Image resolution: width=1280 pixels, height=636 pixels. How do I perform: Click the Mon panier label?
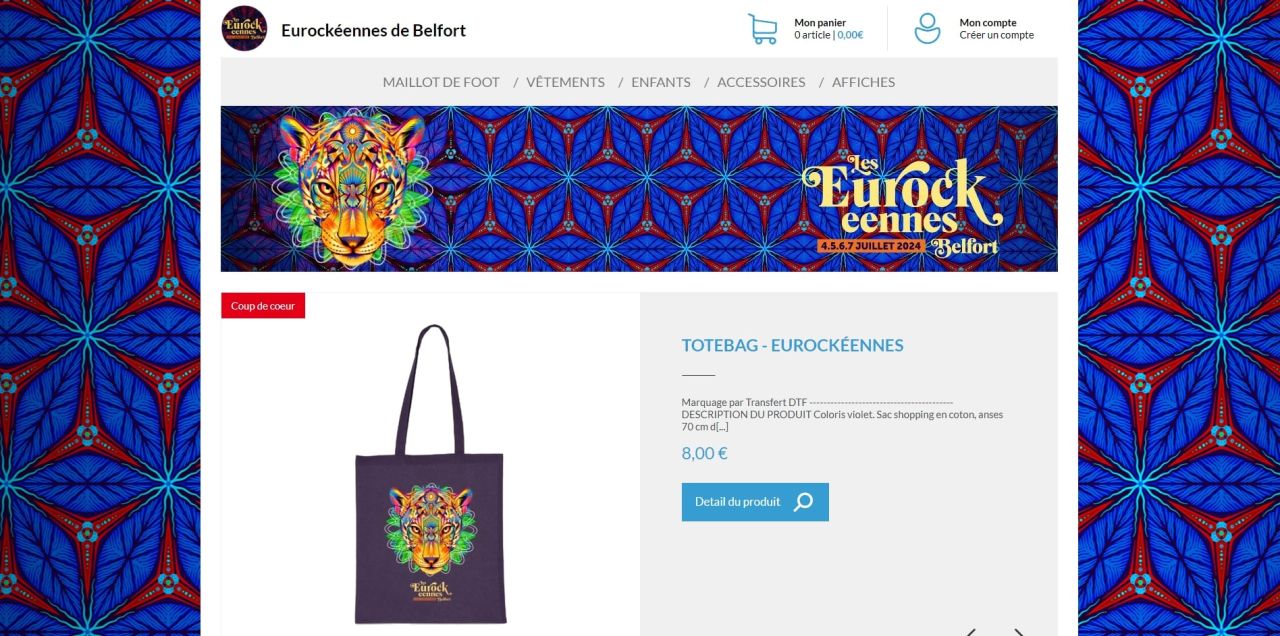tap(820, 23)
